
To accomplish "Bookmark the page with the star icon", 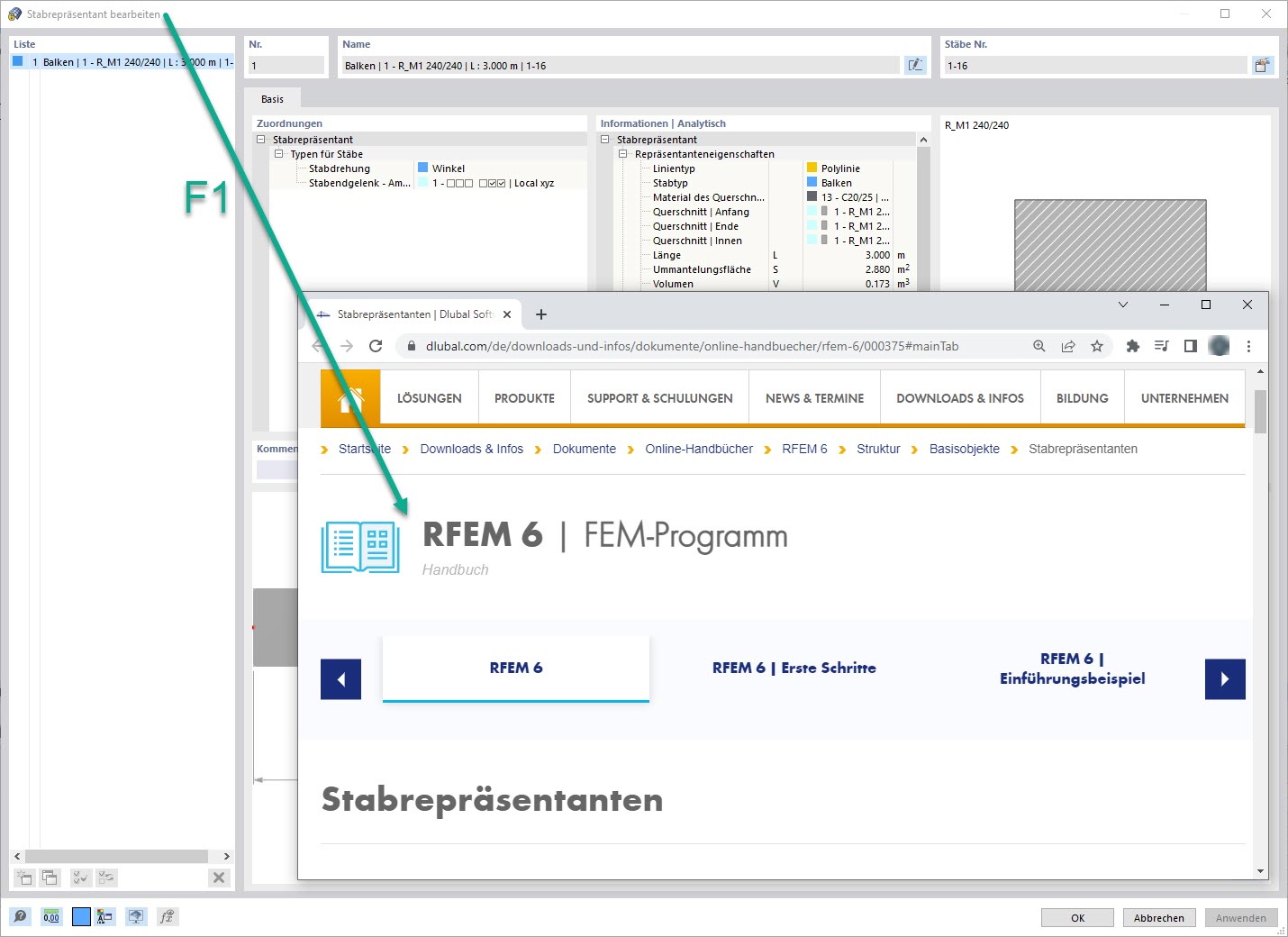I will click(x=1097, y=346).
